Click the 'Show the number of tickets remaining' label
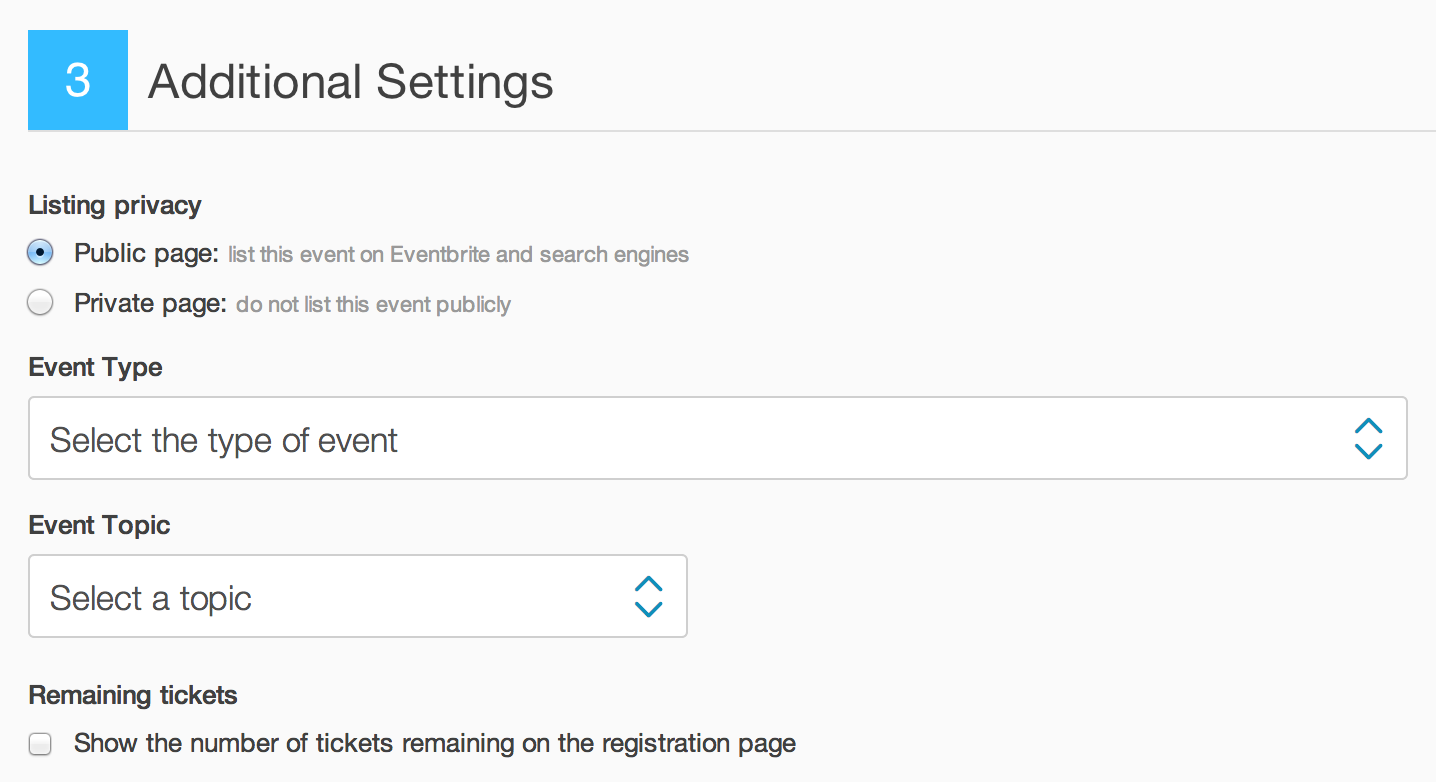Screen dimensions: 1436x782 click(x=435, y=744)
